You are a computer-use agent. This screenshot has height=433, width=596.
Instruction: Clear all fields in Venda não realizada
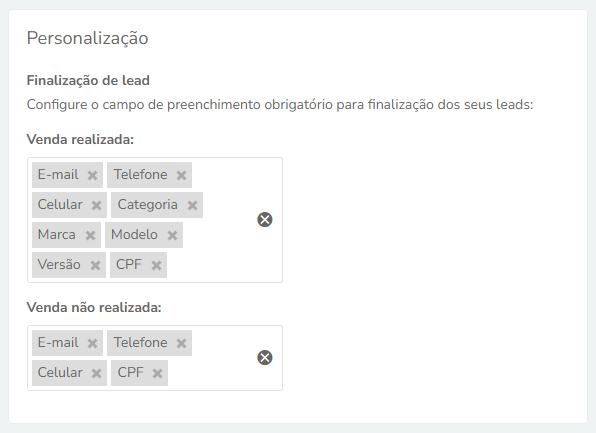pos(265,357)
